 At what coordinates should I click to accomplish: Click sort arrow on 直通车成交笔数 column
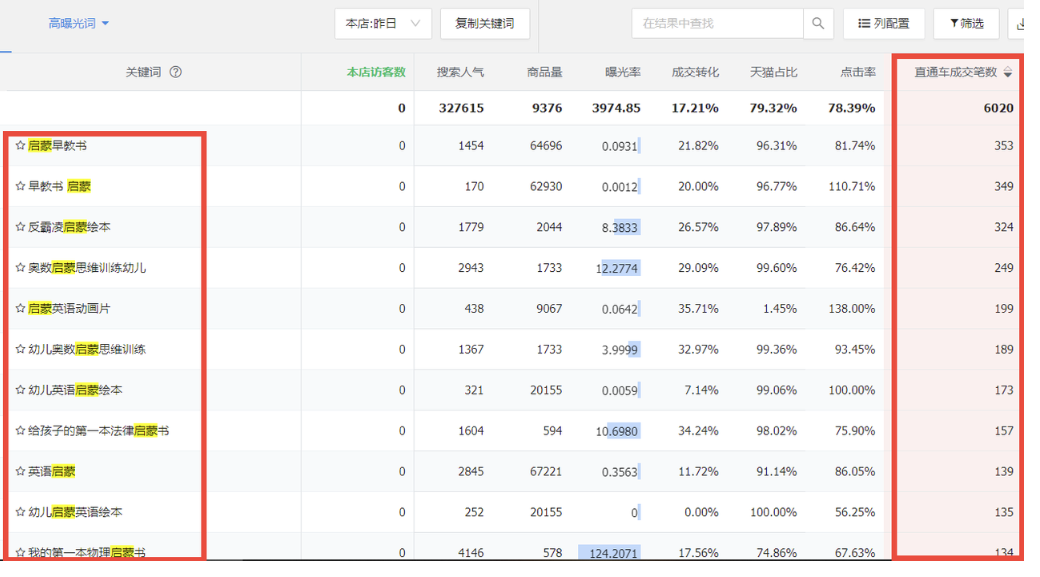1008,73
